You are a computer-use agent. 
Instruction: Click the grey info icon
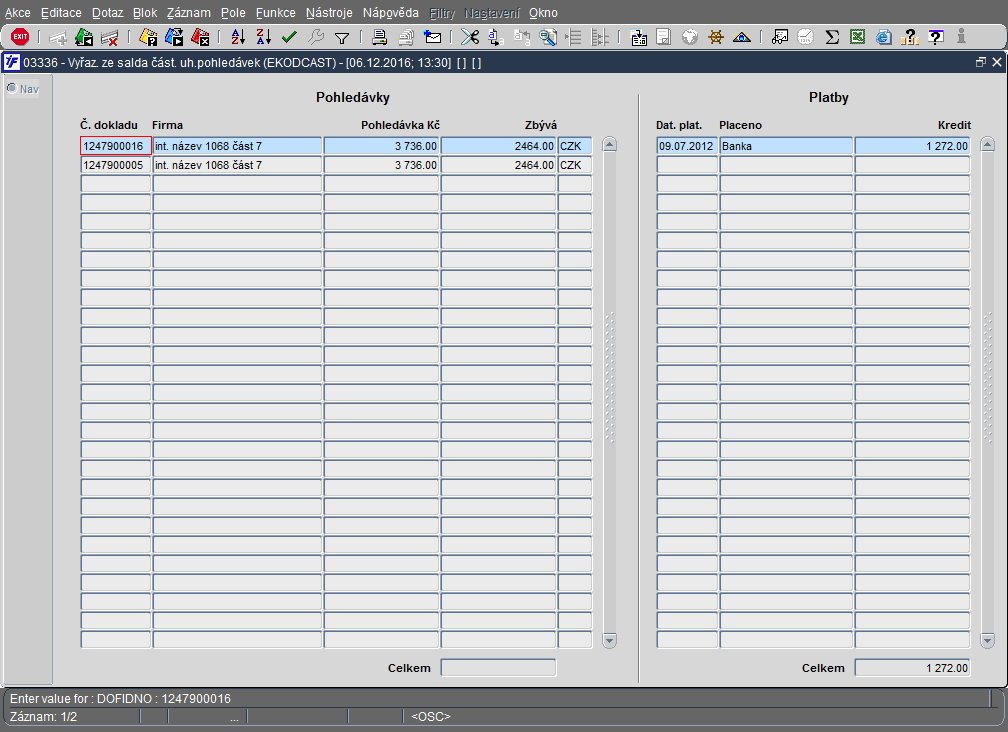click(x=962, y=37)
